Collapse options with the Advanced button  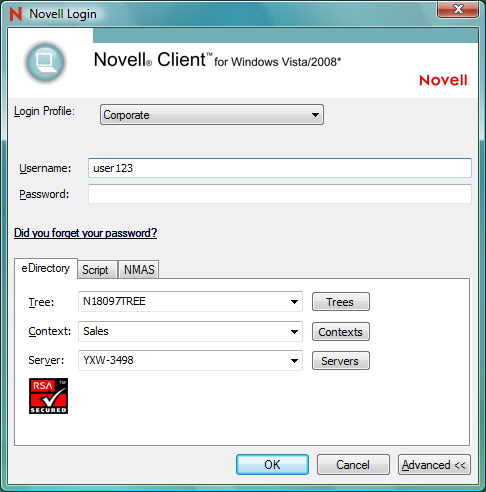pyautogui.click(x=434, y=465)
